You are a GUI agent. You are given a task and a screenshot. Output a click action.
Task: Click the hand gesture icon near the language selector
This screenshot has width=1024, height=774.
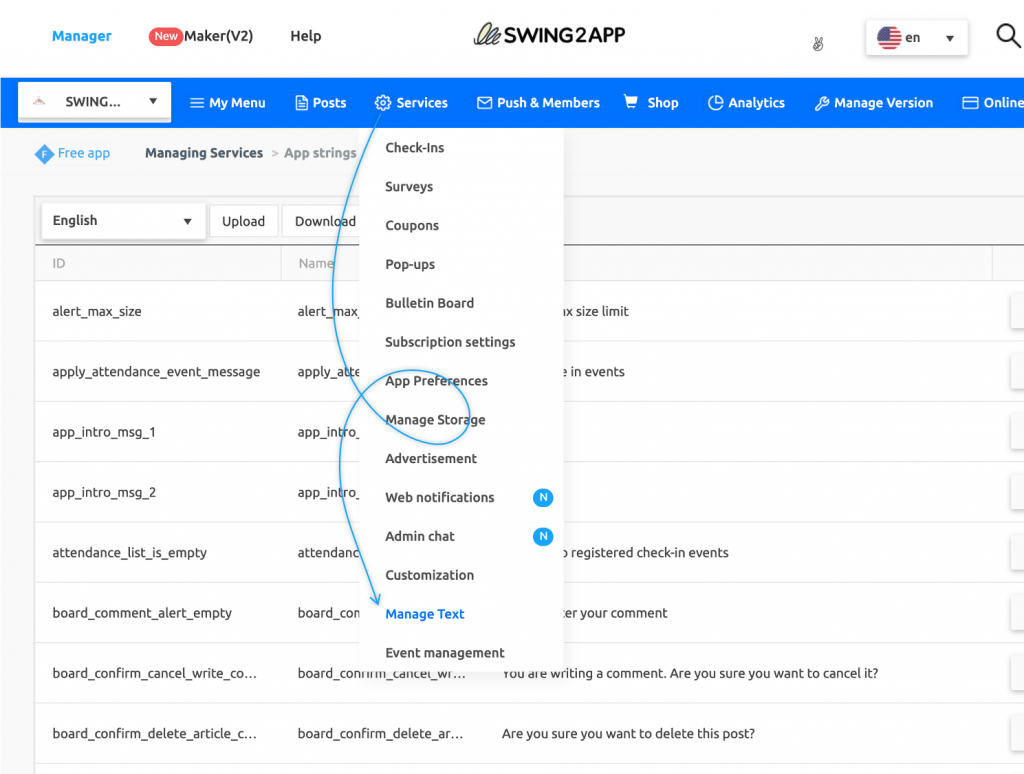click(x=817, y=44)
